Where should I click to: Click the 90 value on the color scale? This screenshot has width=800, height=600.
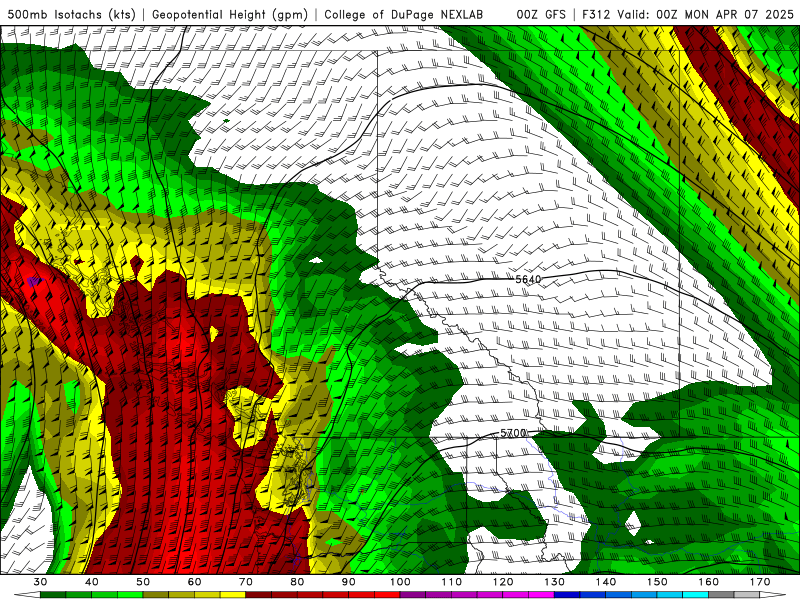coord(348,582)
